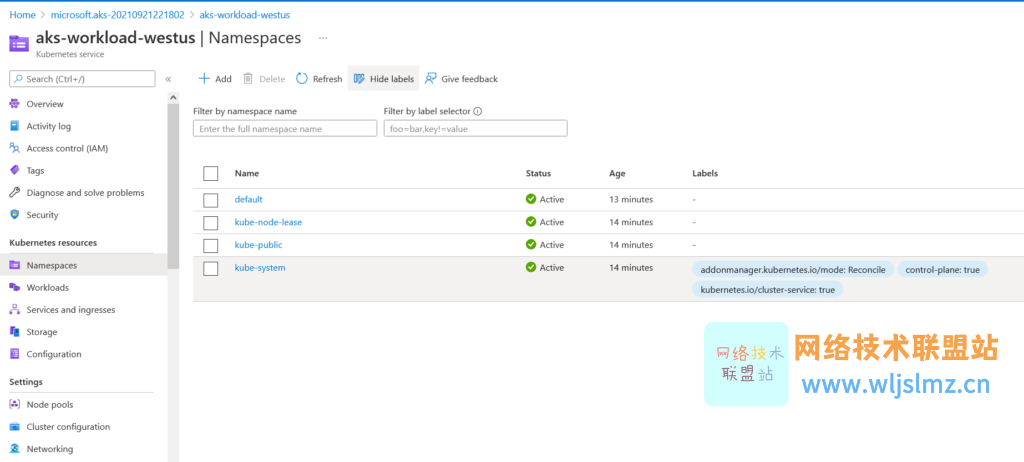Click the kubernetes.io/cluster-service: true label
The height and width of the screenshot is (462, 1024).
coord(767,289)
